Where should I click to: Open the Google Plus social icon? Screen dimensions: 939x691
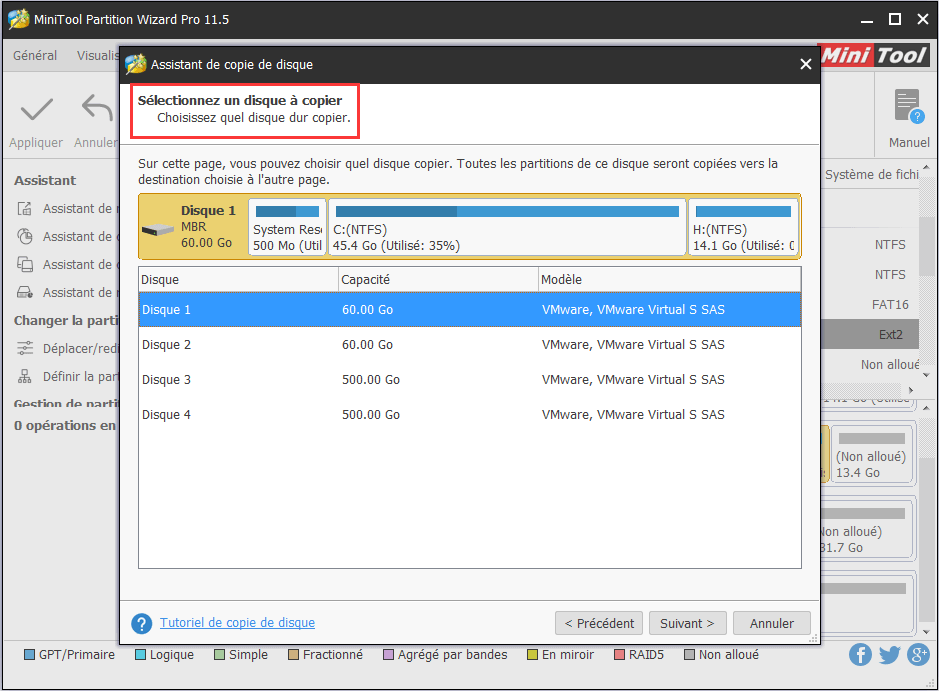tap(918, 654)
